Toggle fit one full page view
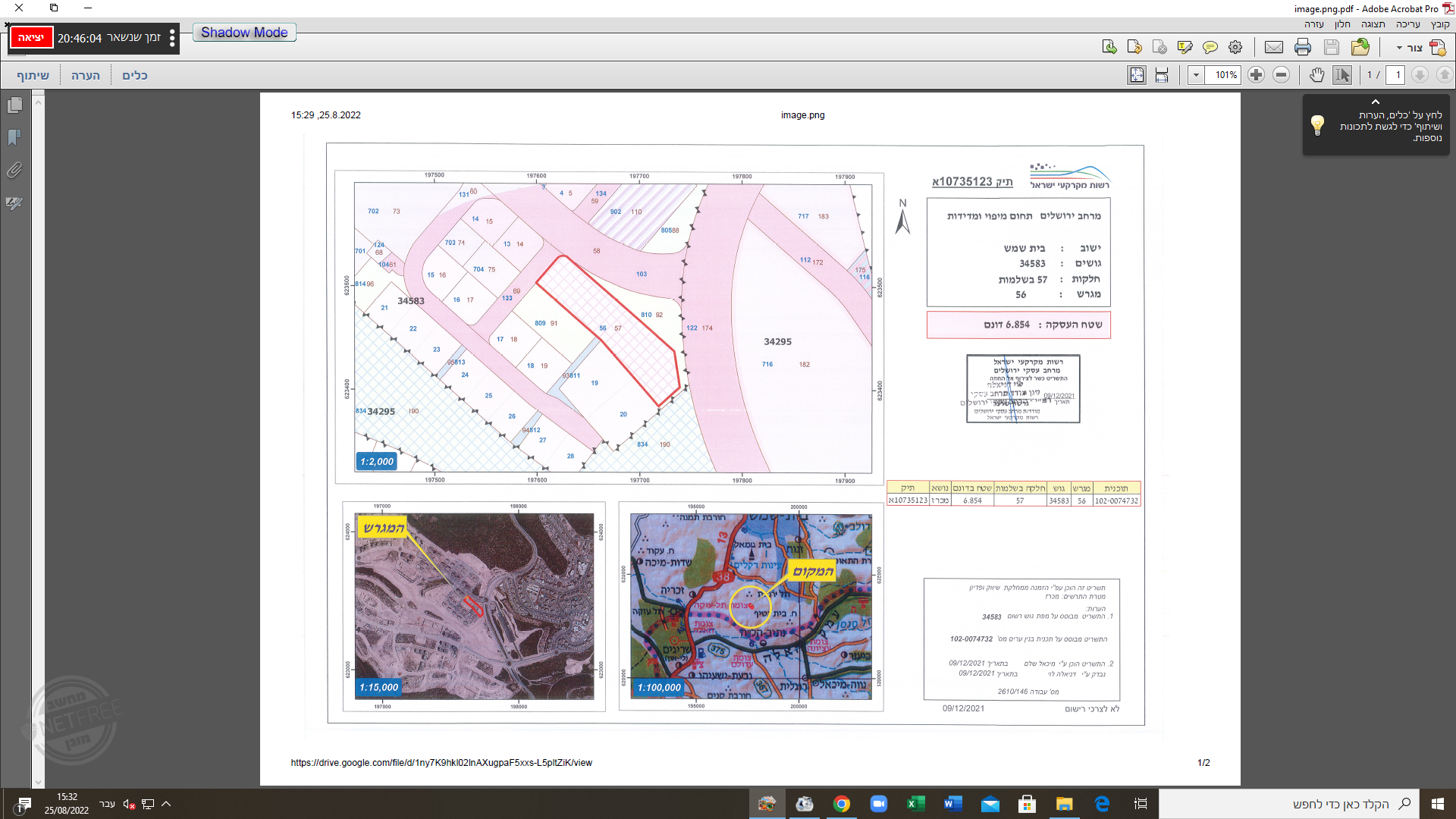 (x=1136, y=75)
